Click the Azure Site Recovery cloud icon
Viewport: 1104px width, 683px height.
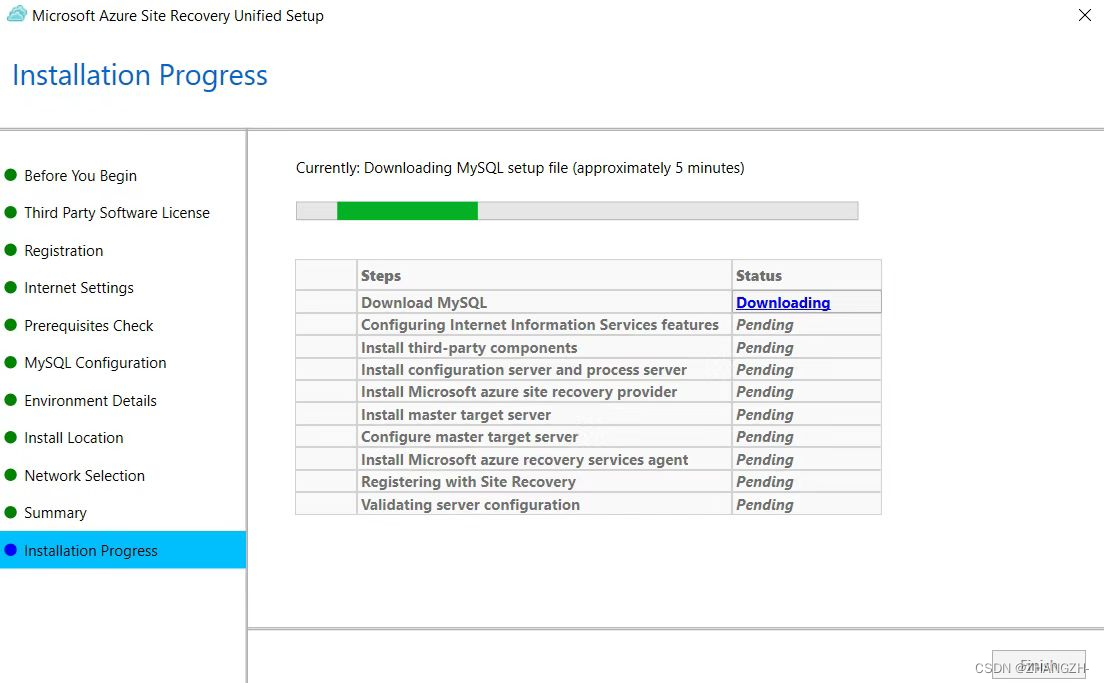pyautogui.click(x=17, y=14)
